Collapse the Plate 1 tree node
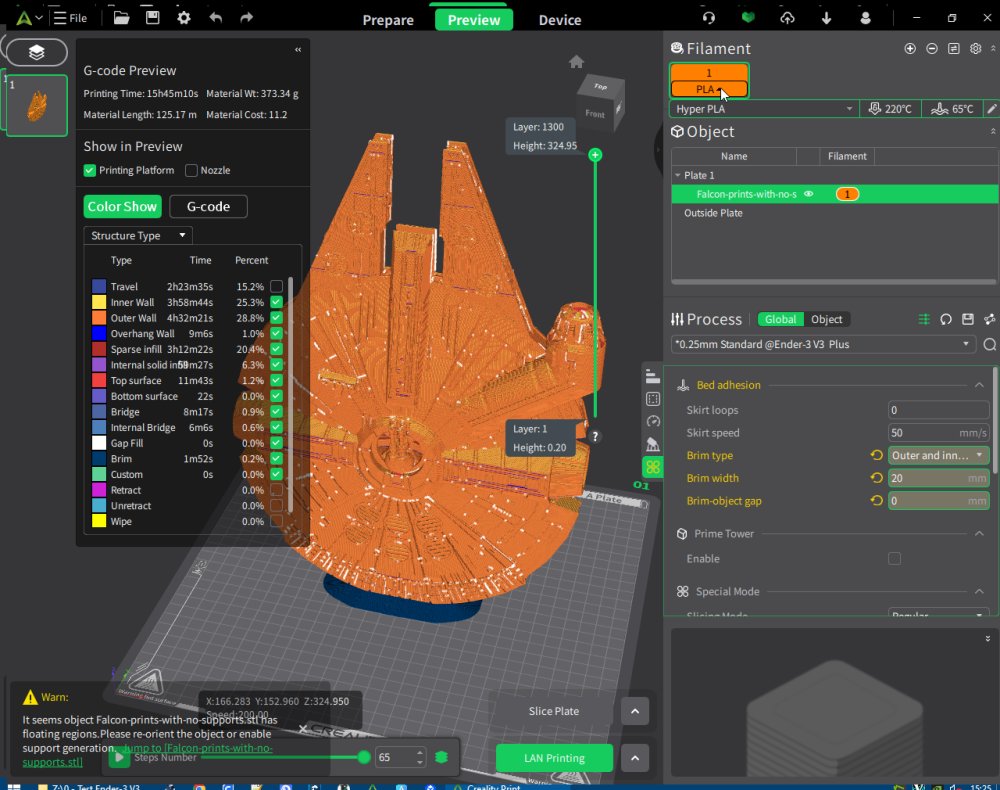 pos(677,175)
